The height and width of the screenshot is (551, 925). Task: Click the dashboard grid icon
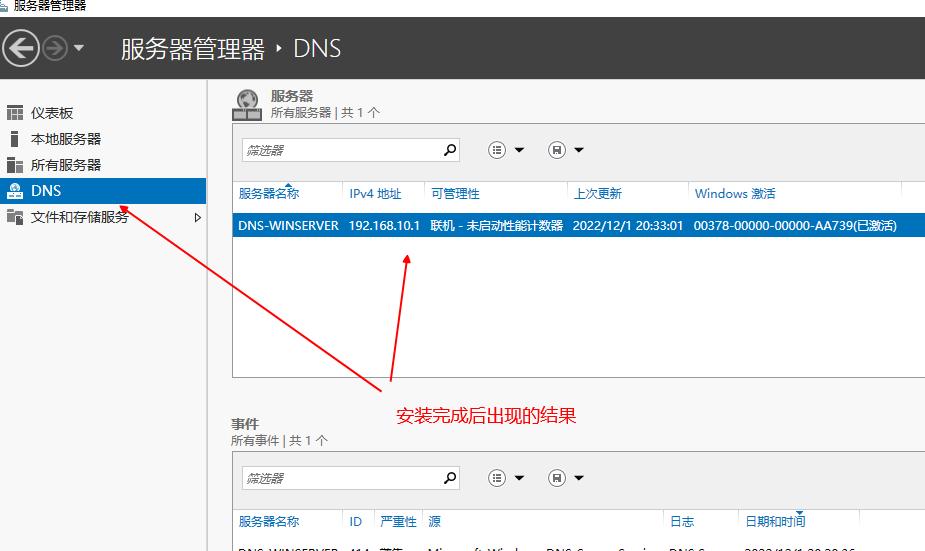[15, 113]
